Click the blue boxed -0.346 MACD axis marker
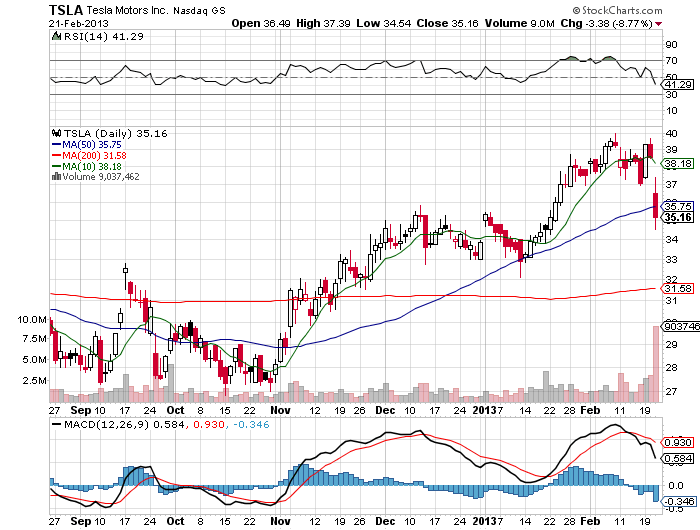 point(679,501)
